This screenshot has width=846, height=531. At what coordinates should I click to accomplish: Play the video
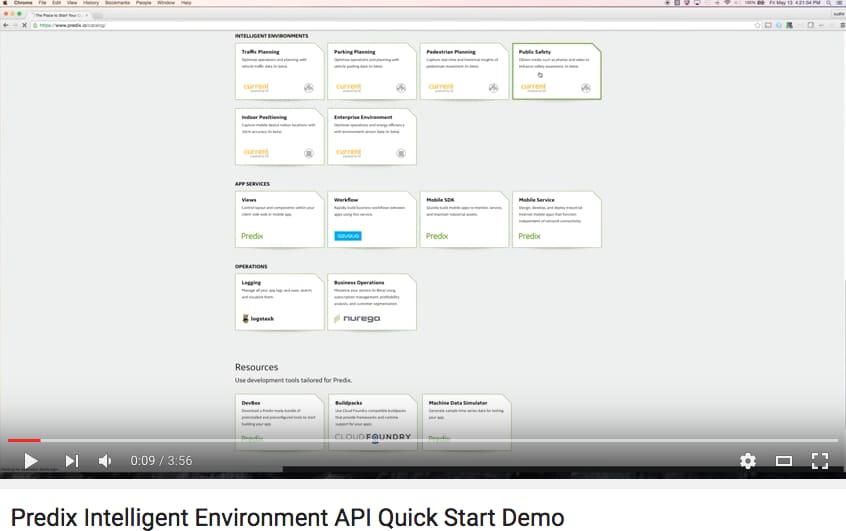pos(31,461)
